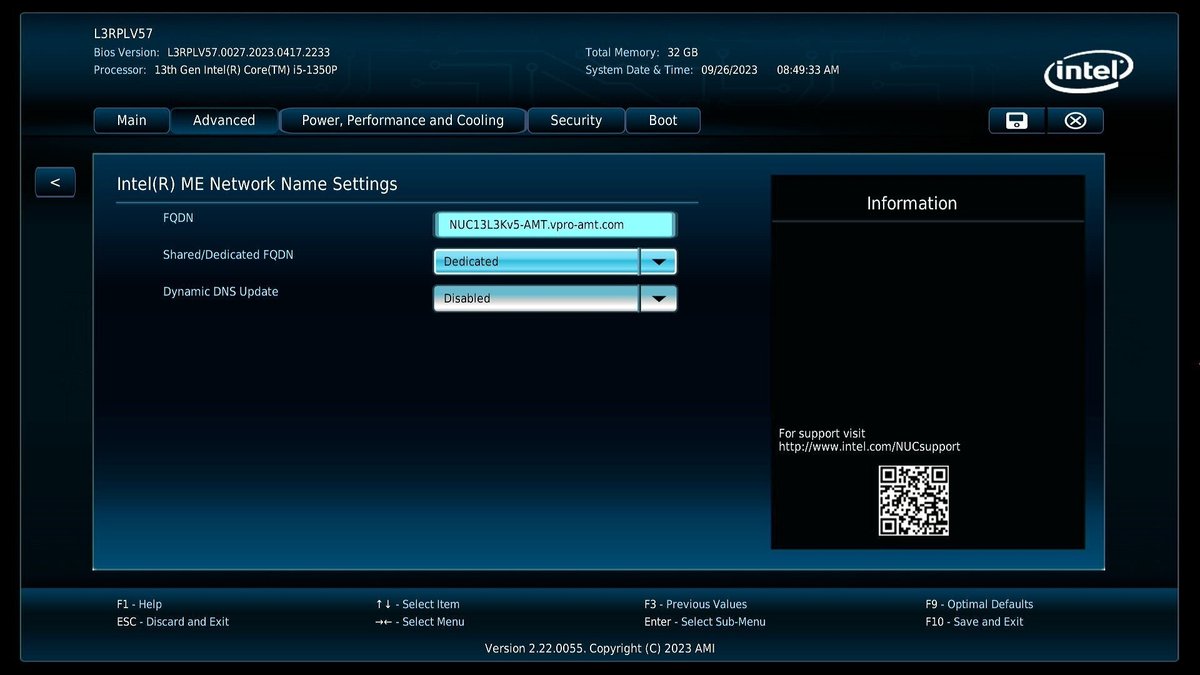Go back with the left chevron button
This screenshot has width=1200, height=675.
point(55,182)
